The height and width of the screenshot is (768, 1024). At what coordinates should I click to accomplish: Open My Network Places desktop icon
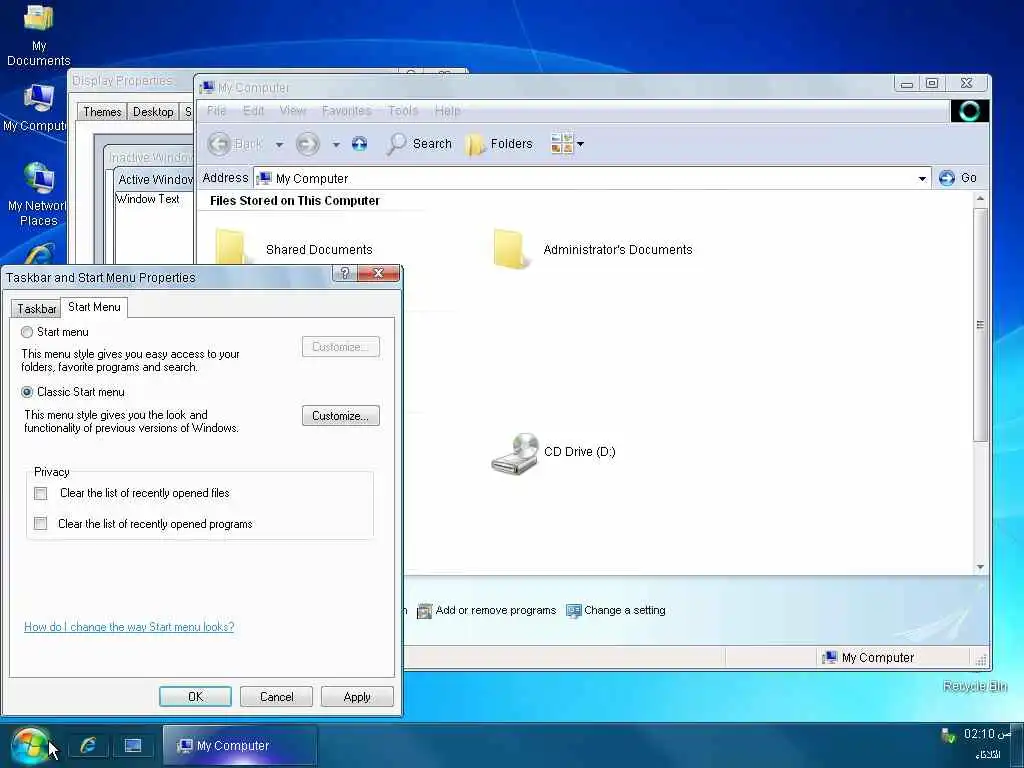click(37, 195)
